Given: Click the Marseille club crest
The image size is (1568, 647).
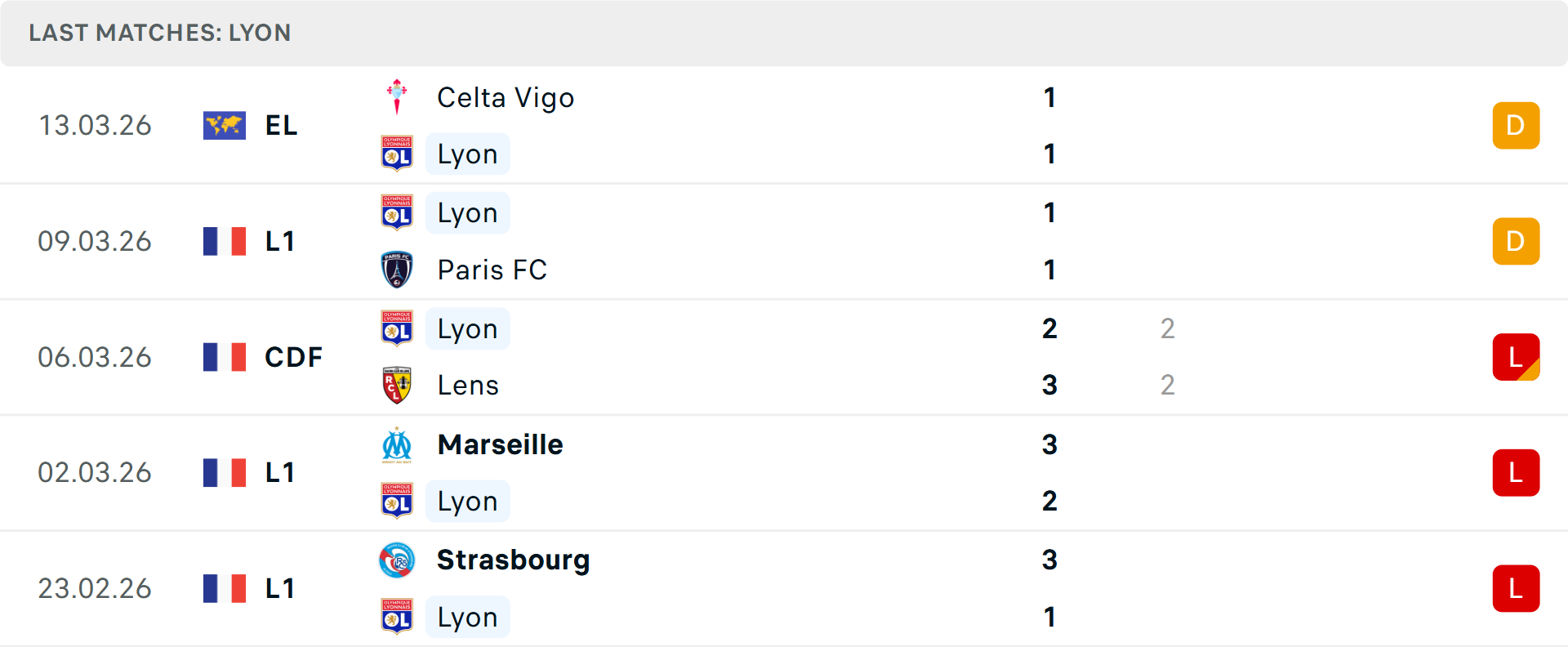Looking at the screenshot, I should click(x=397, y=445).
